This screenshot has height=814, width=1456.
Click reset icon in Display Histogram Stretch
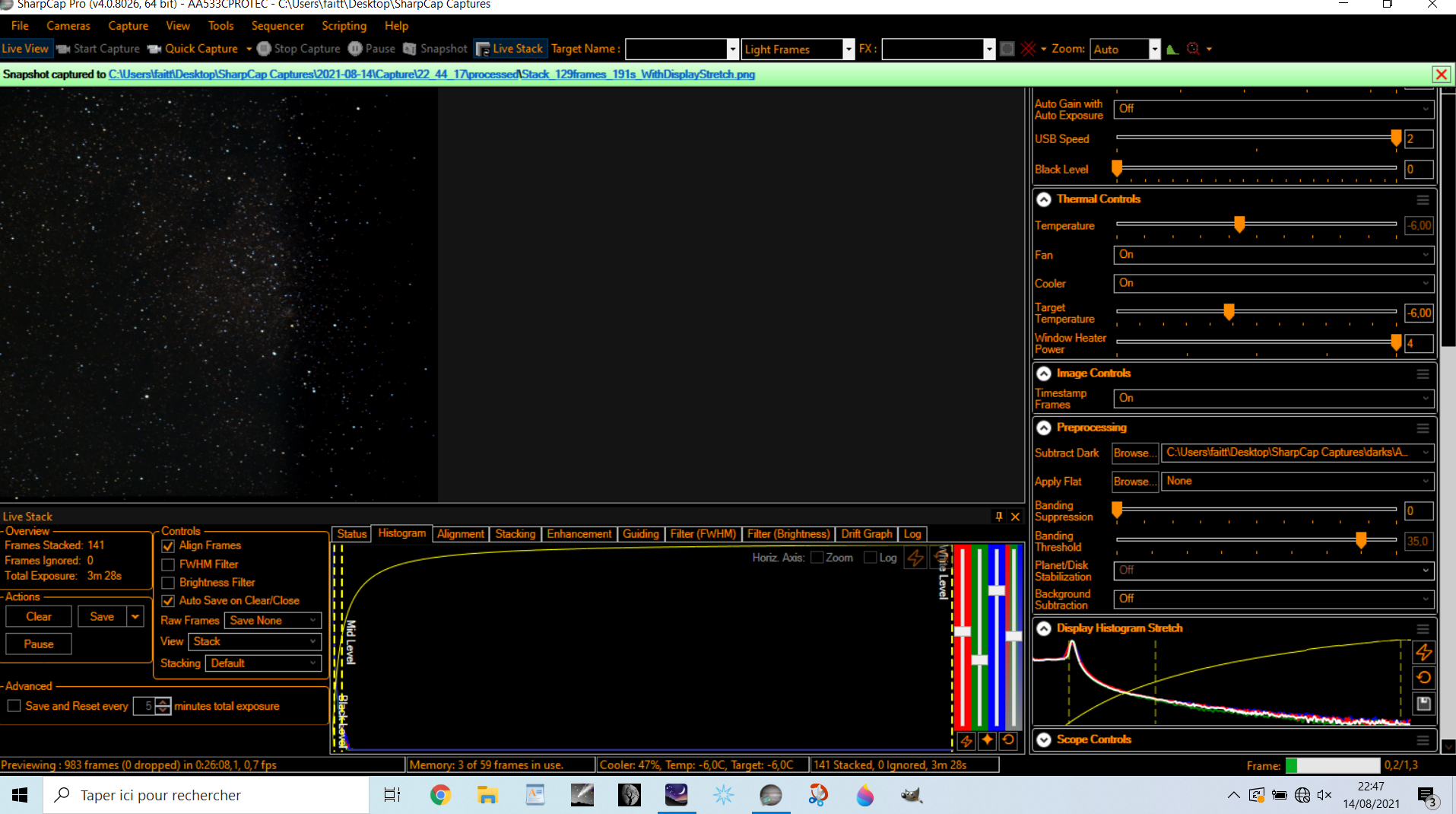1423,677
